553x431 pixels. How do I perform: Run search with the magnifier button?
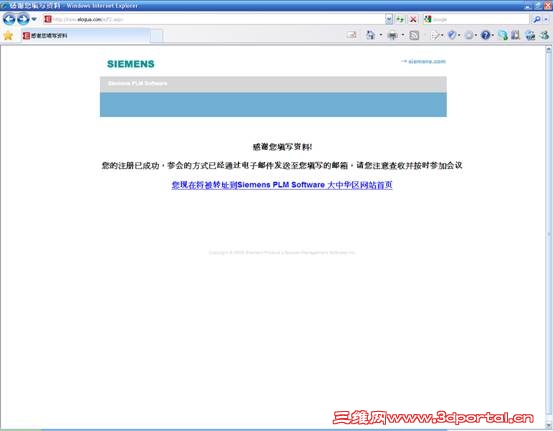click(x=536, y=19)
